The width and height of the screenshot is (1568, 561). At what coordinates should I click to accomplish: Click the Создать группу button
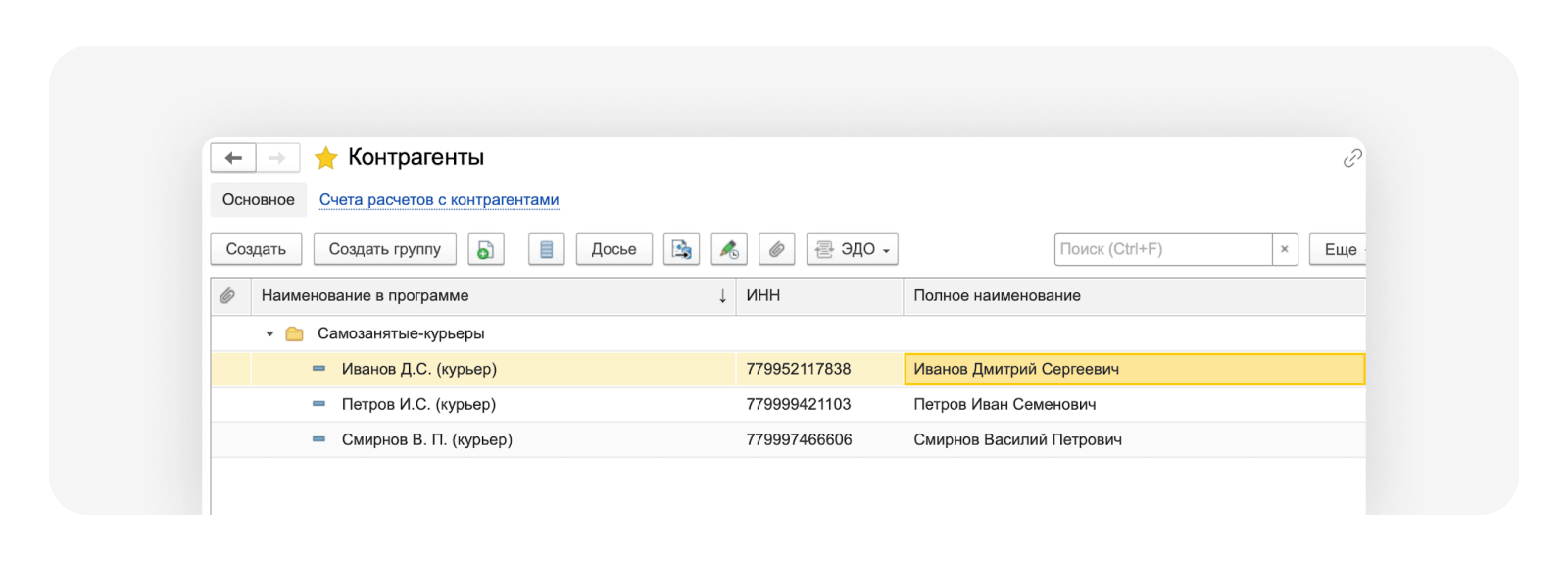[x=384, y=249]
